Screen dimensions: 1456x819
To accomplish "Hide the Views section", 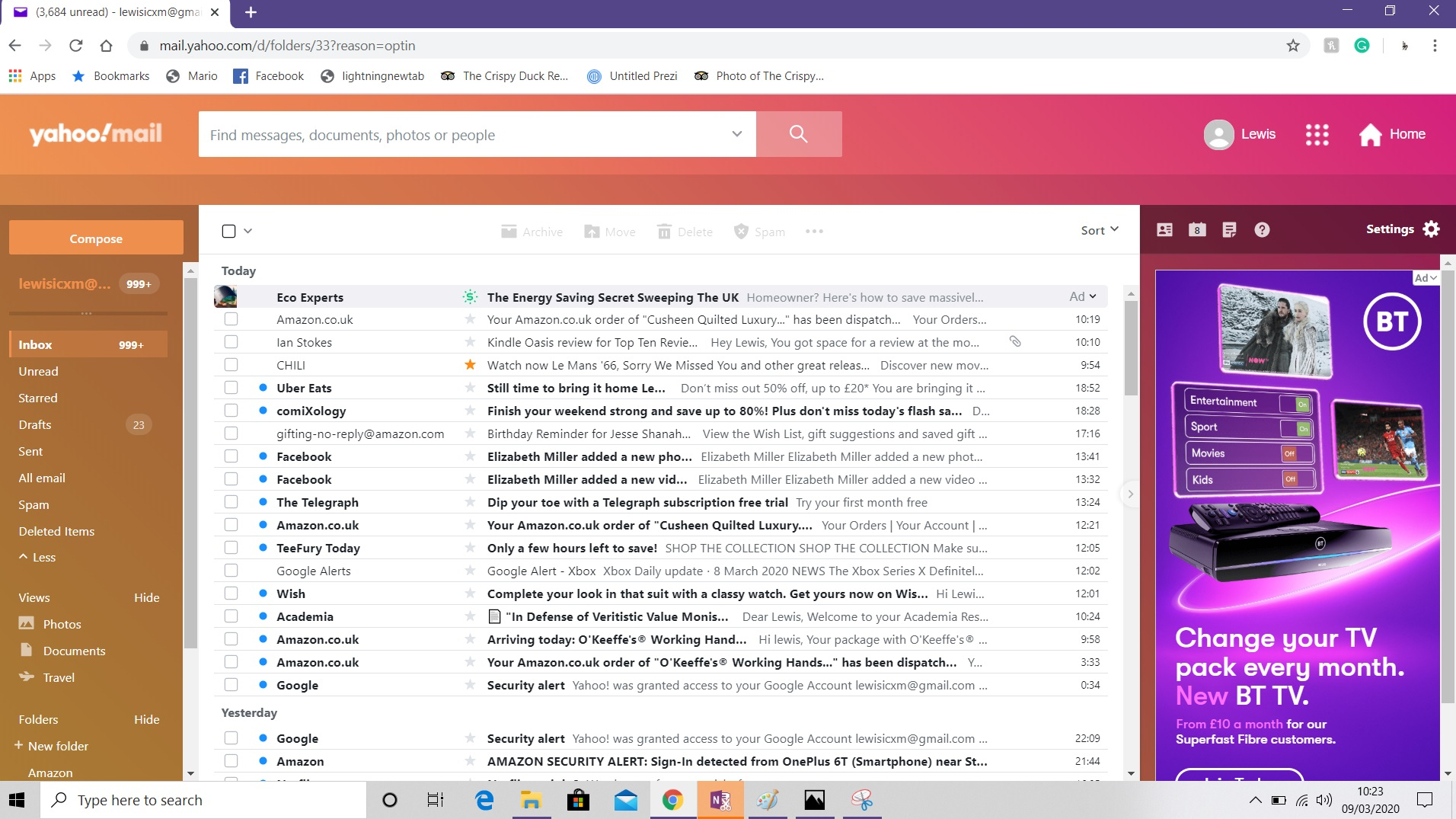I will pyautogui.click(x=146, y=597).
